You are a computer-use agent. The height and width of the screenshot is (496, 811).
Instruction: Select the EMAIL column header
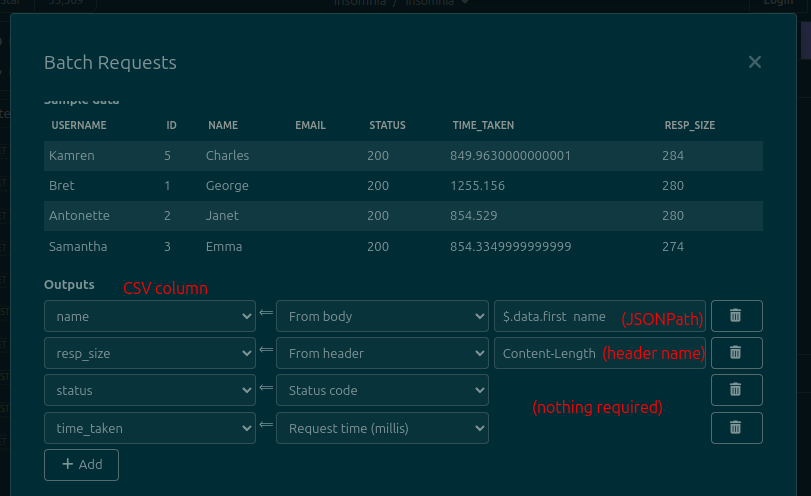click(310, 125)
